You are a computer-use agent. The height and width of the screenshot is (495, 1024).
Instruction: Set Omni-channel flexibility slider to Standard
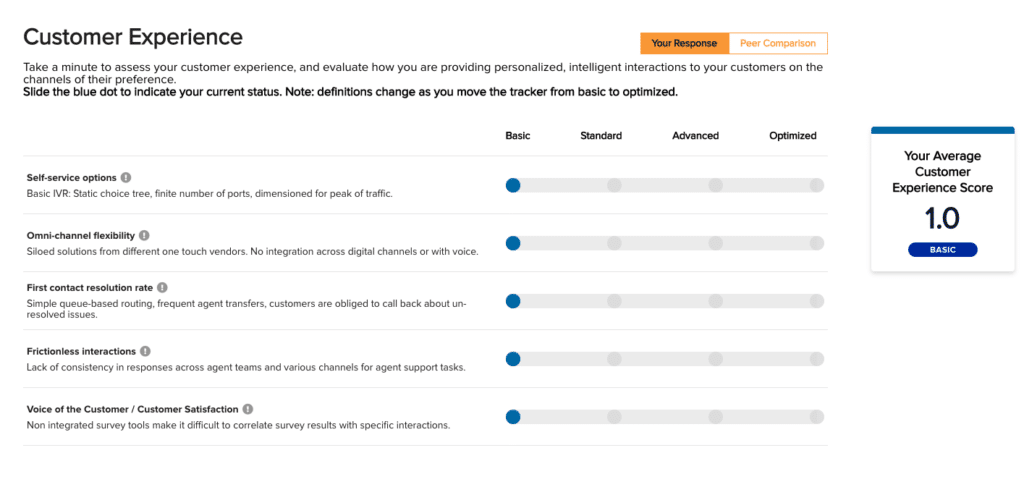614,243
